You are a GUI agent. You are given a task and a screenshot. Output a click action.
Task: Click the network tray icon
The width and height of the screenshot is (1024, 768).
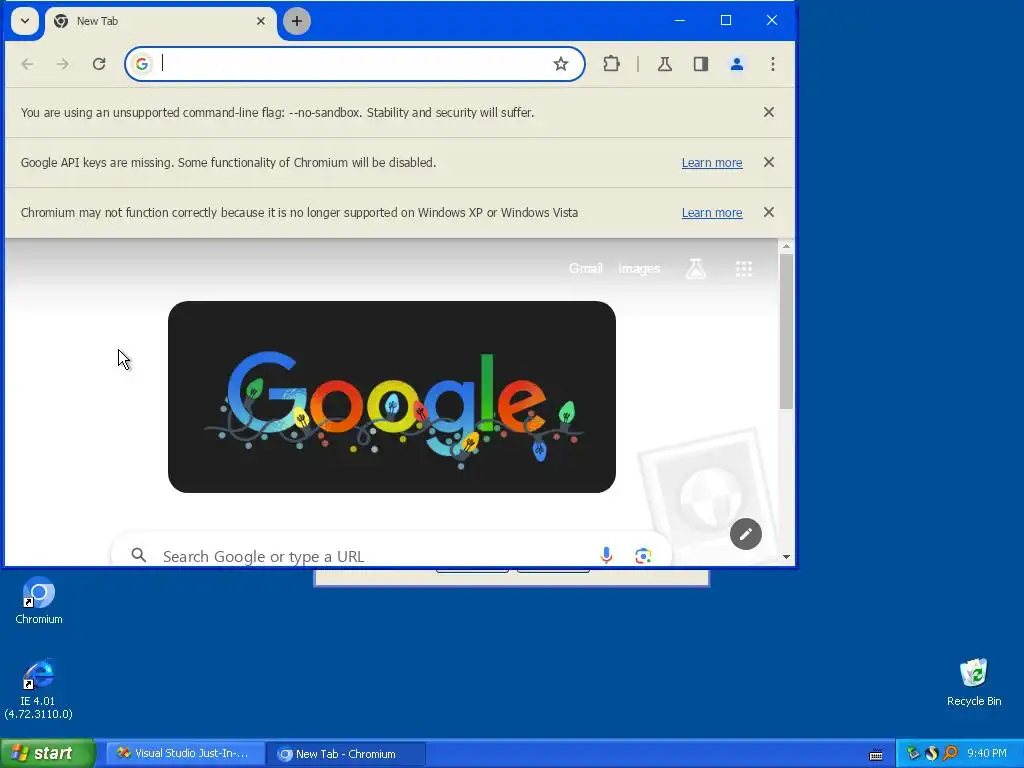pos(912,754)
